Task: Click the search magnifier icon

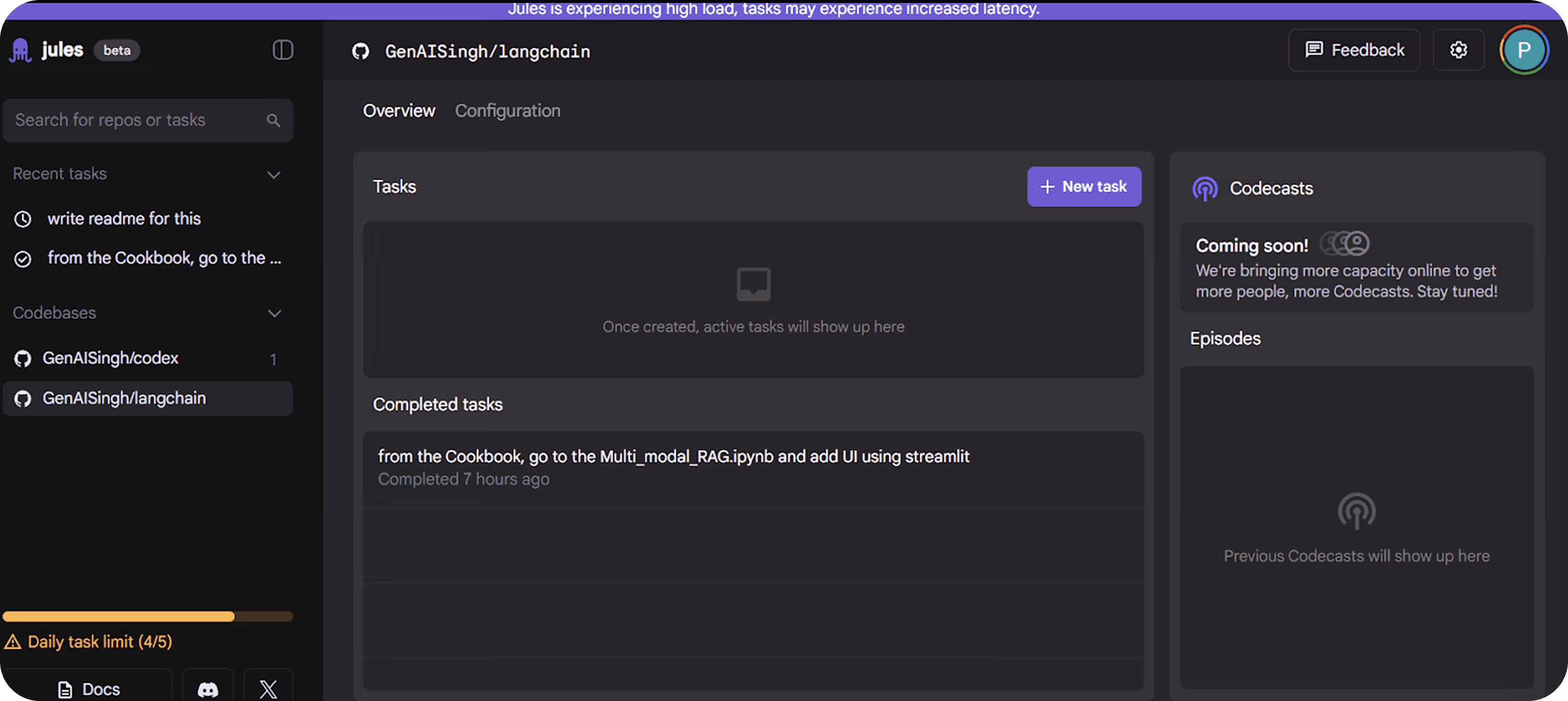Action: 273,120
